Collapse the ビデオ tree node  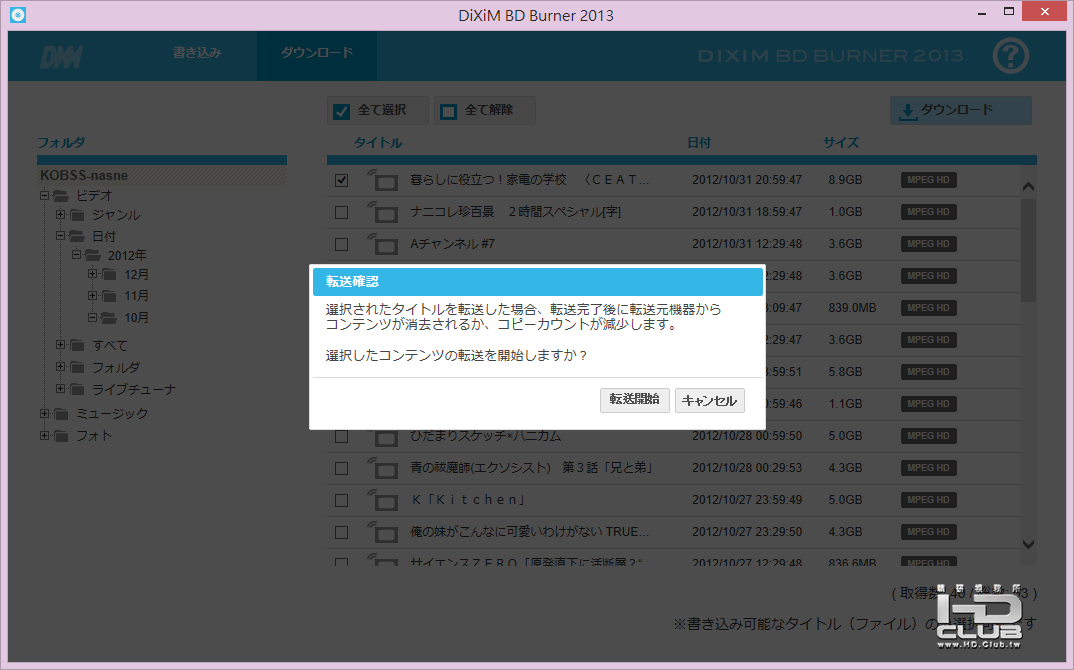(44, 195)
